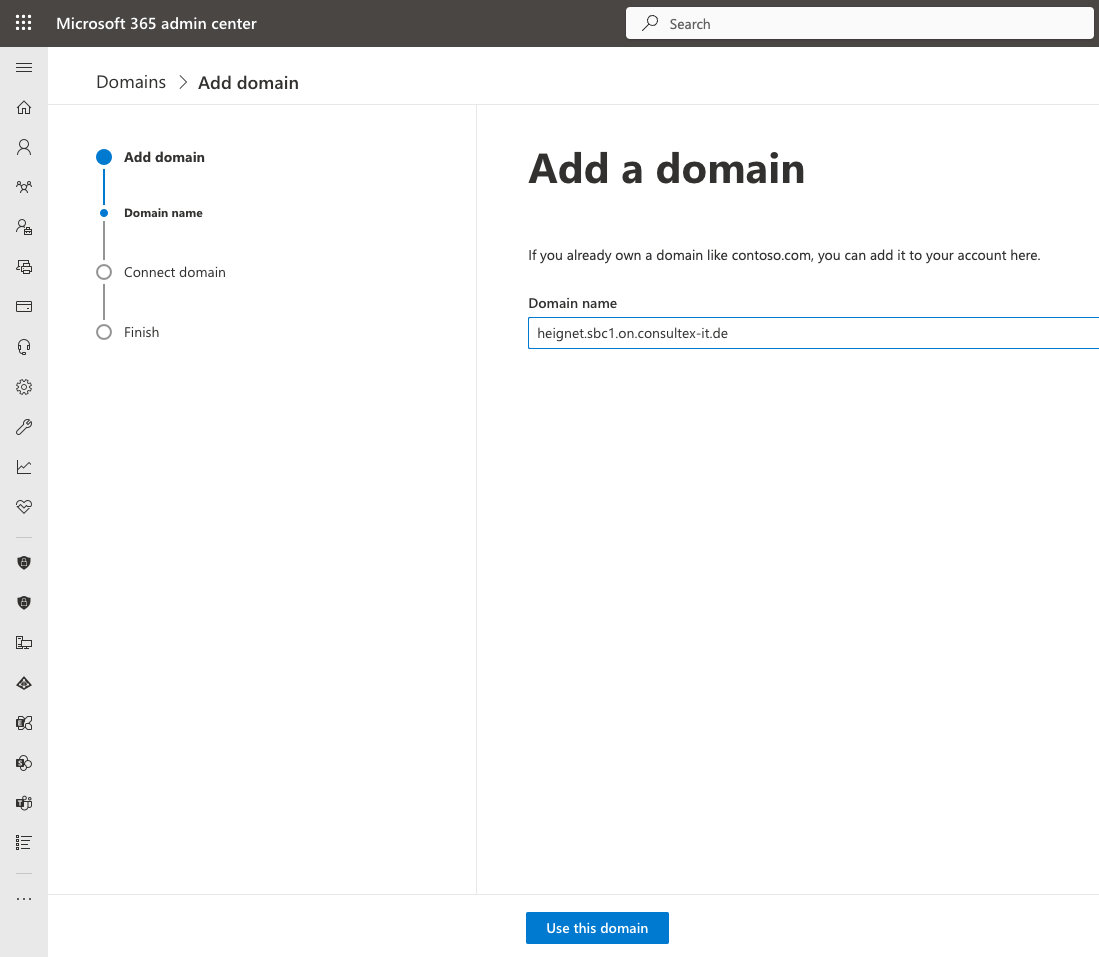Click the Microsoft 365 admin center title
Image resolution: width=1099 pixels, height=957 pixels.
click(x=156, y=23)
